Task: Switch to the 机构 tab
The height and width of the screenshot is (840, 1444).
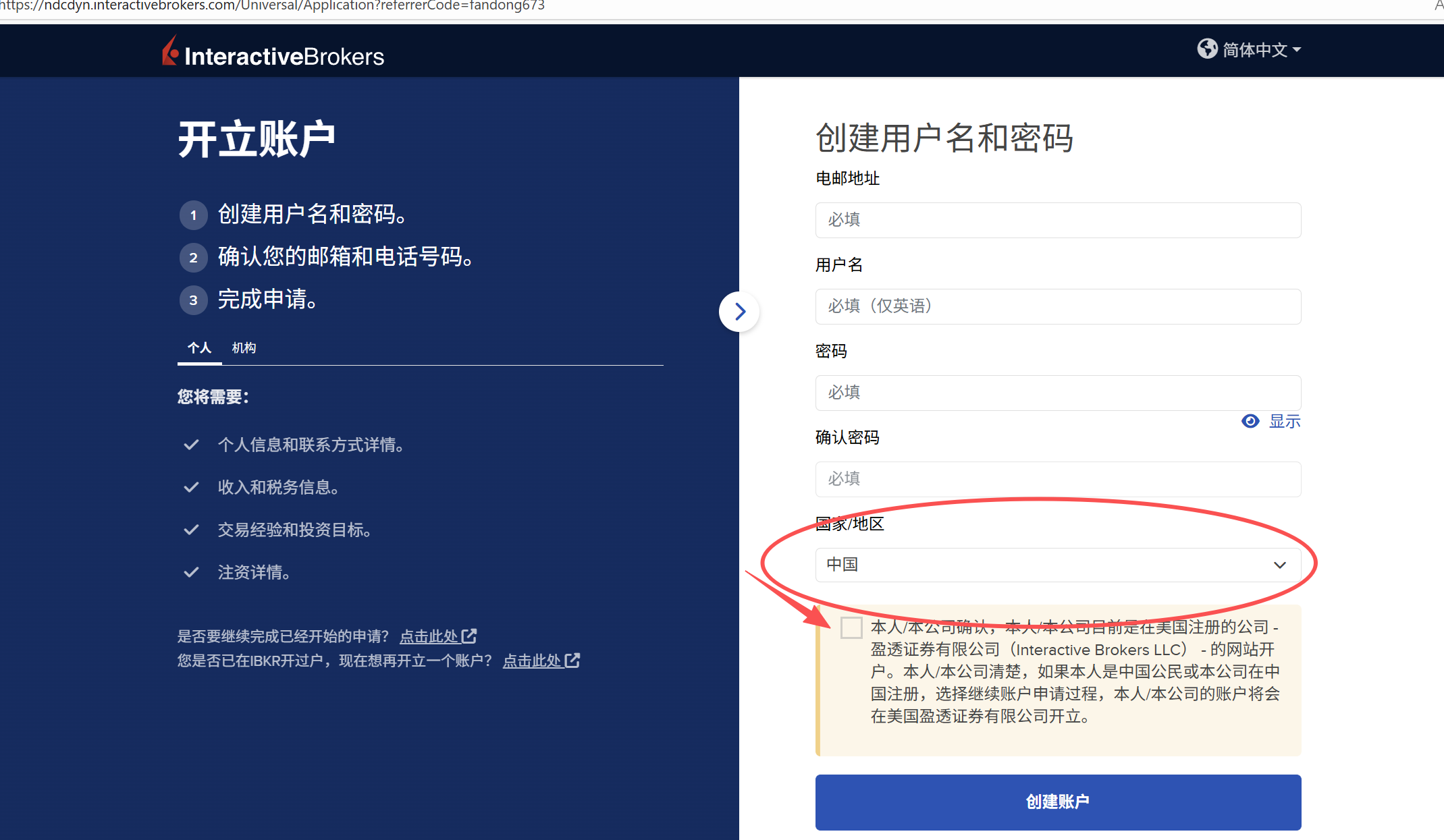Action: pyautogui.click(x=244, y=347)
